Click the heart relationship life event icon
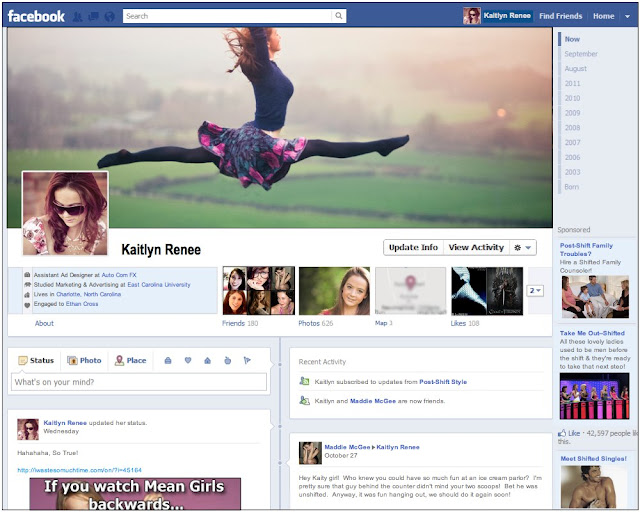This screenshot has width=640, height=512. pos(188,361)
